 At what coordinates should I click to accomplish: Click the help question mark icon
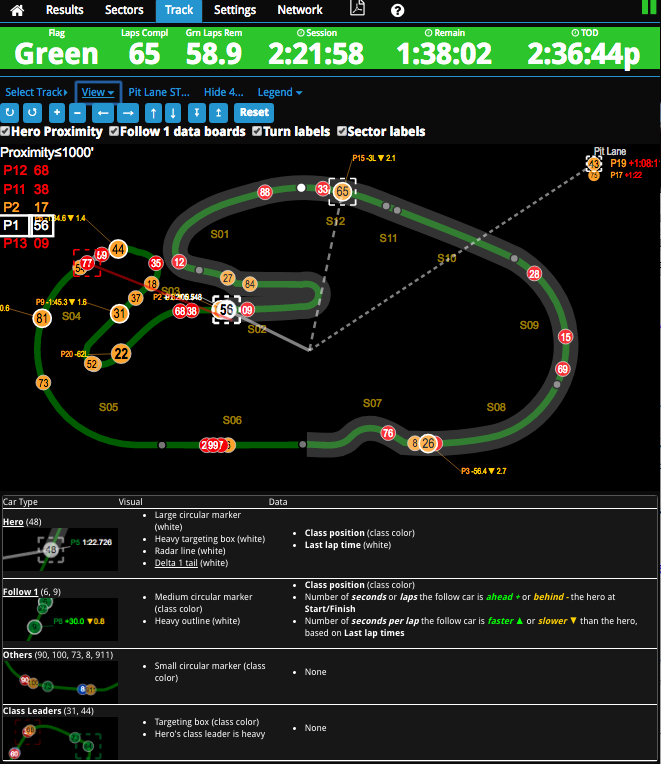tap(397, 10)
